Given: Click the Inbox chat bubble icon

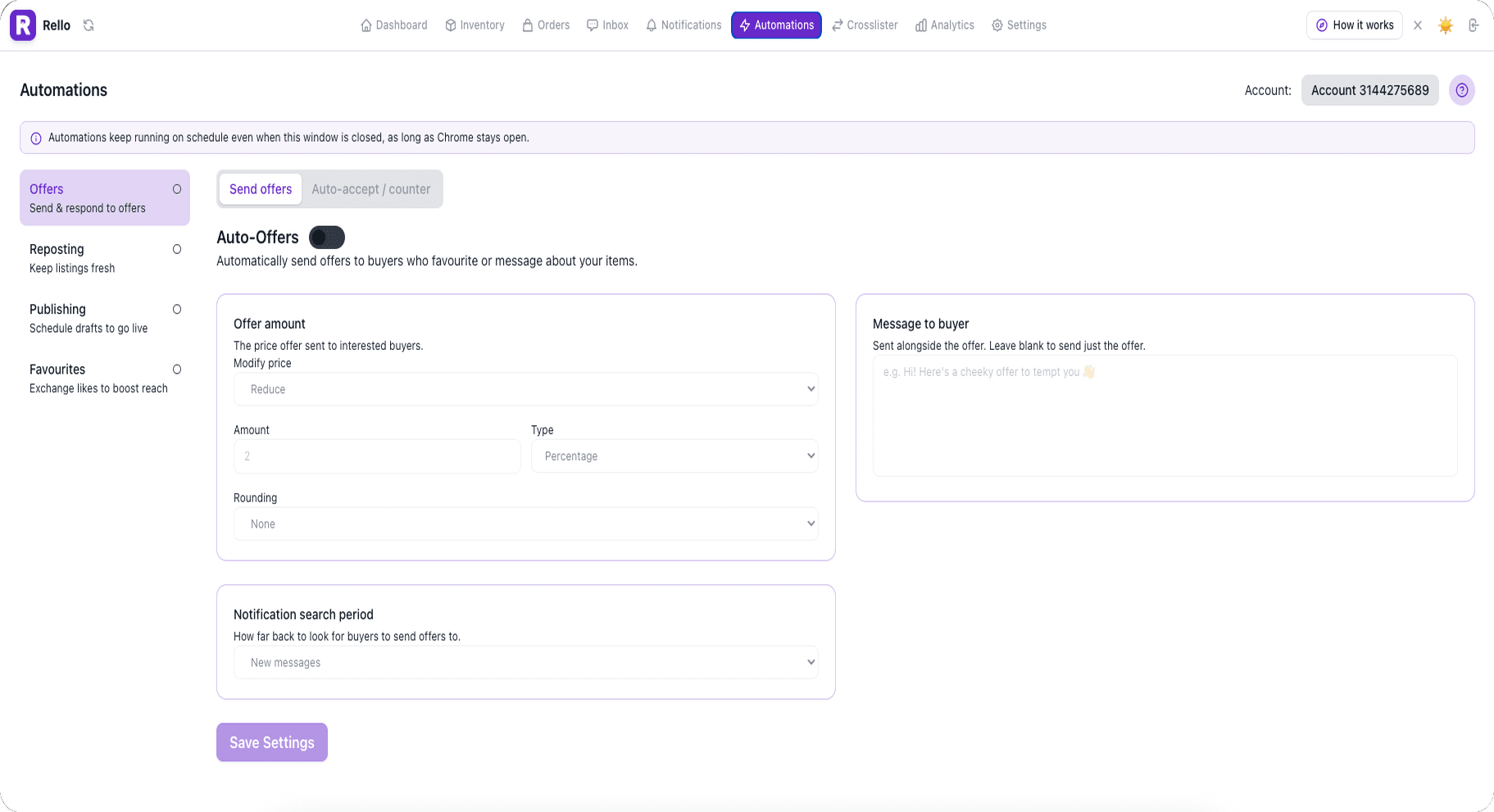Looking at the screenshot, I should 593,25.
